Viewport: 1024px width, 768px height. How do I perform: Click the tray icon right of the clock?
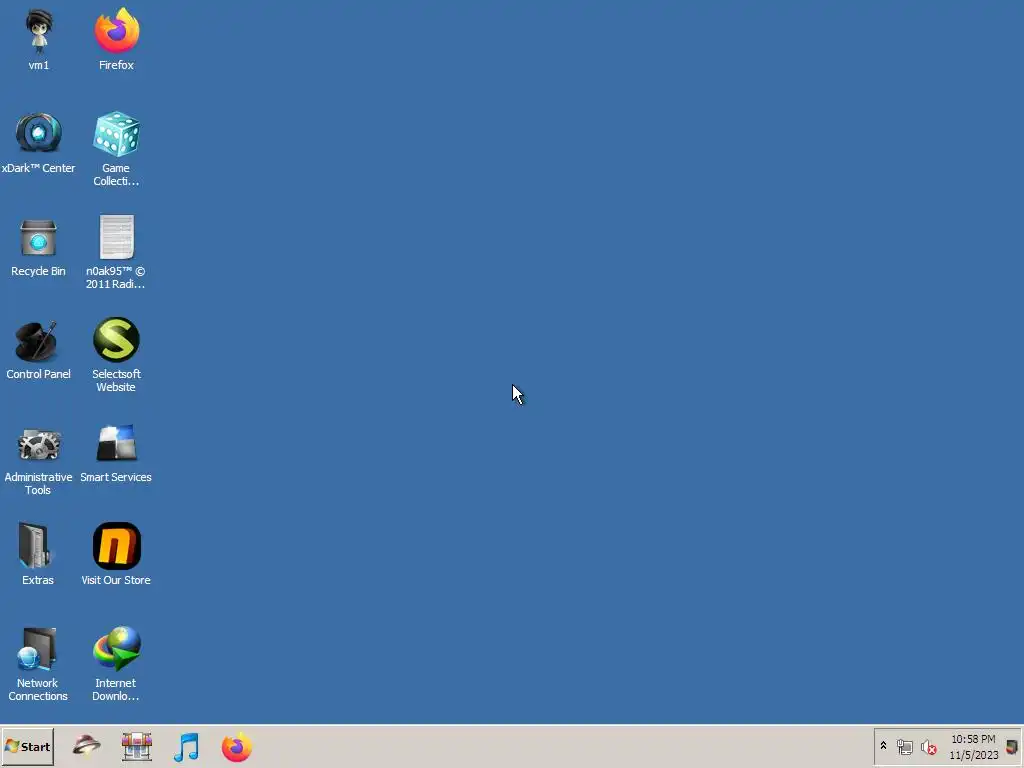[1012, 747]
